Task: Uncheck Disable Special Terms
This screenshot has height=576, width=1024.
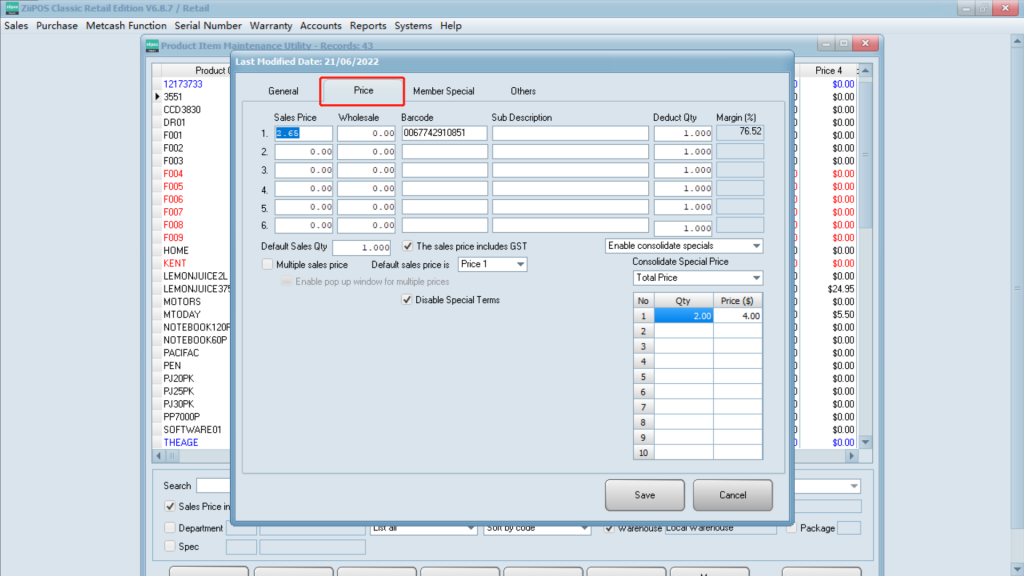Action: click(408, 300)
